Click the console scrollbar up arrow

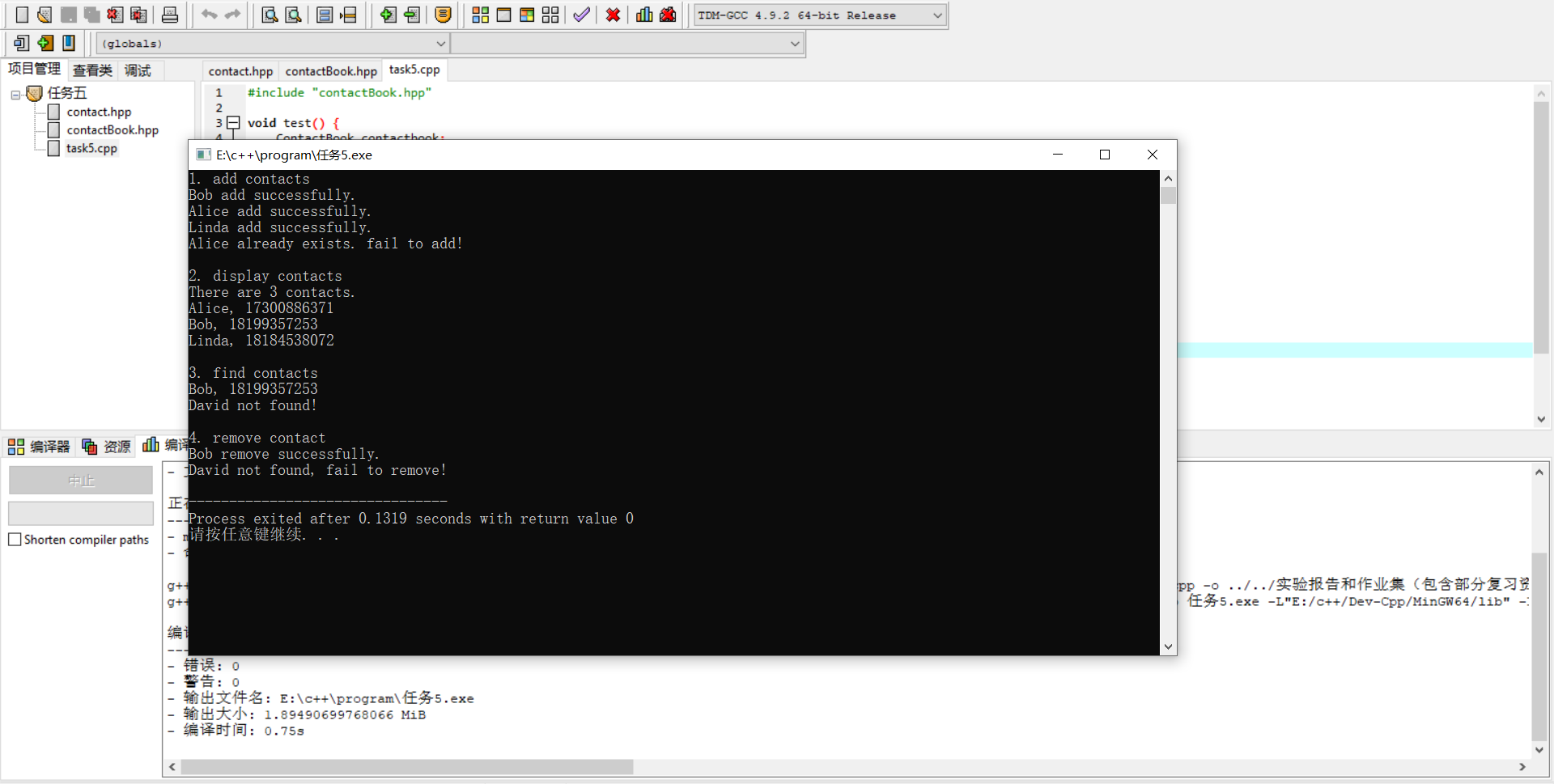click(1168, 178)
